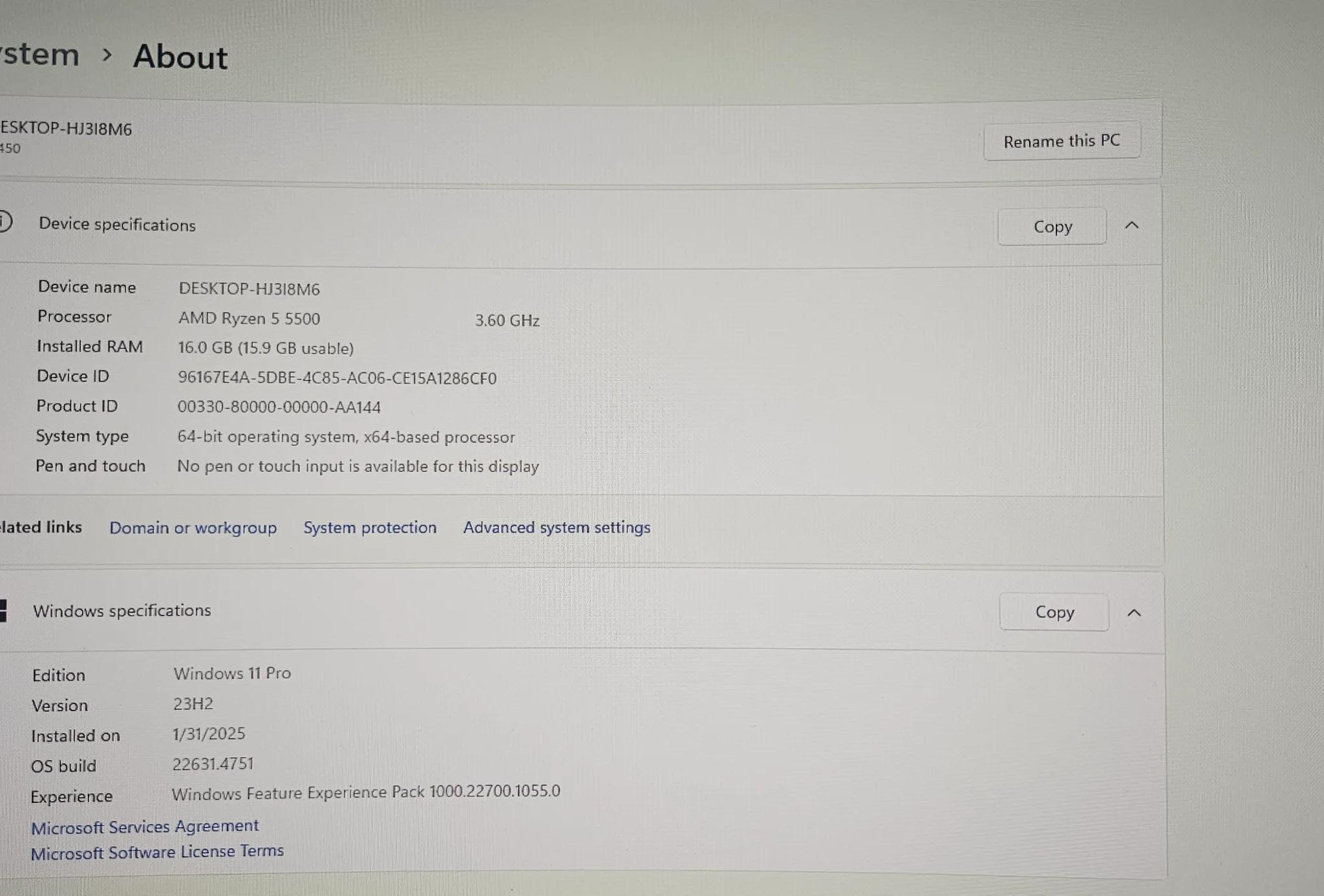Image resolution: width=1324 pixels, height=896 pixels.
Task: Open Advanced system settings link
Action: point(557,527)
